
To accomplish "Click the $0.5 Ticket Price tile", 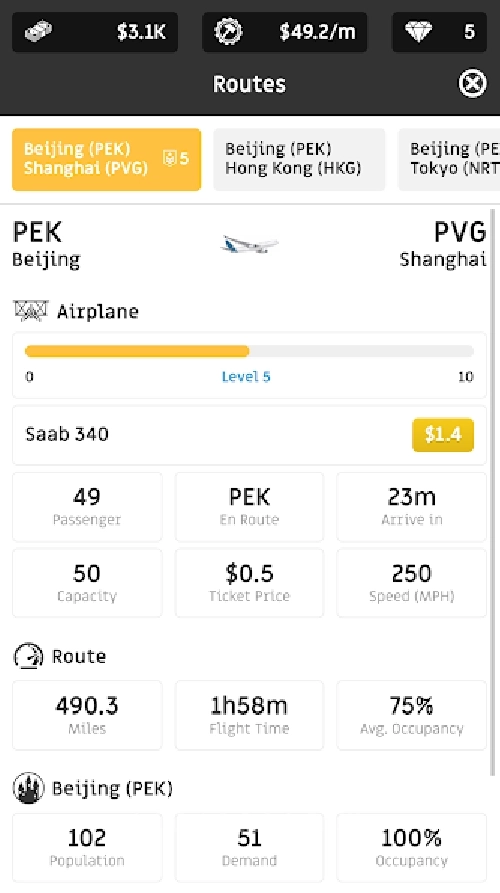I will 249,583.
